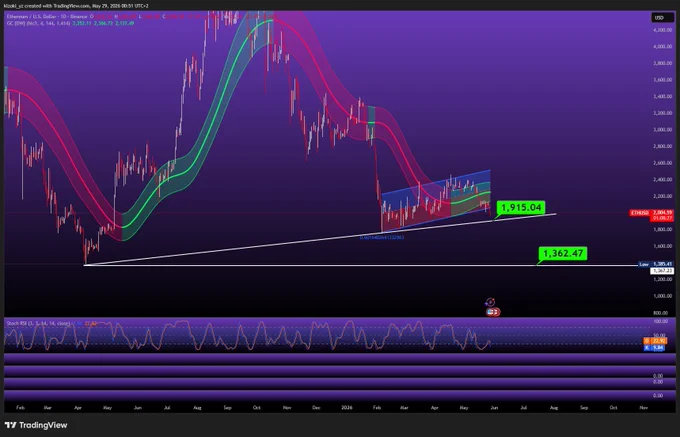
Task: Click the 3,000.00 price axis label
Action: click(x=662, y=130)
